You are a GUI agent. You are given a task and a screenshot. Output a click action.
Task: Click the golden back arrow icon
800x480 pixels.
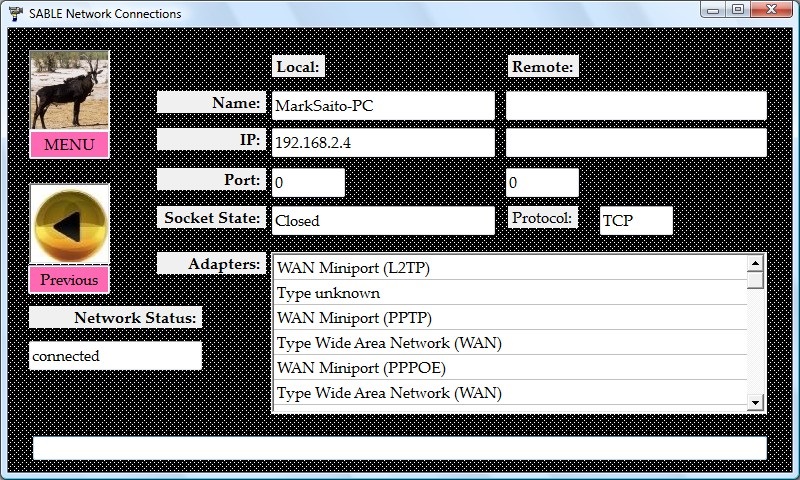point(69,225)
